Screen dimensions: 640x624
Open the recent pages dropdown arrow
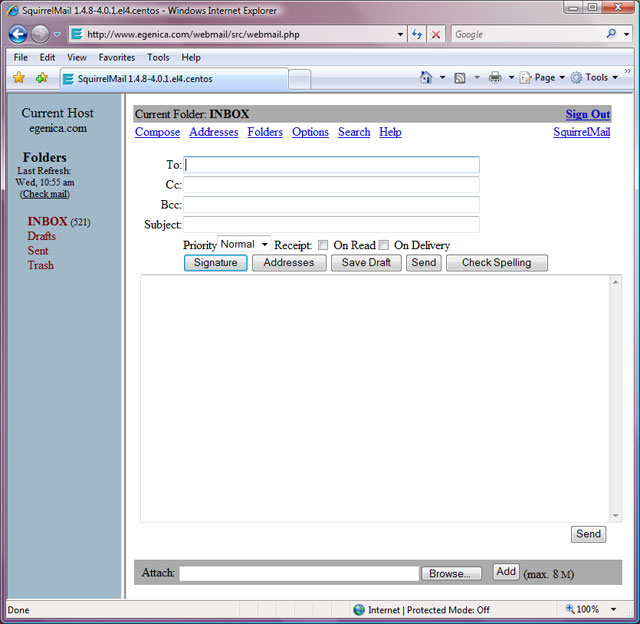click(x=57, y=35)
